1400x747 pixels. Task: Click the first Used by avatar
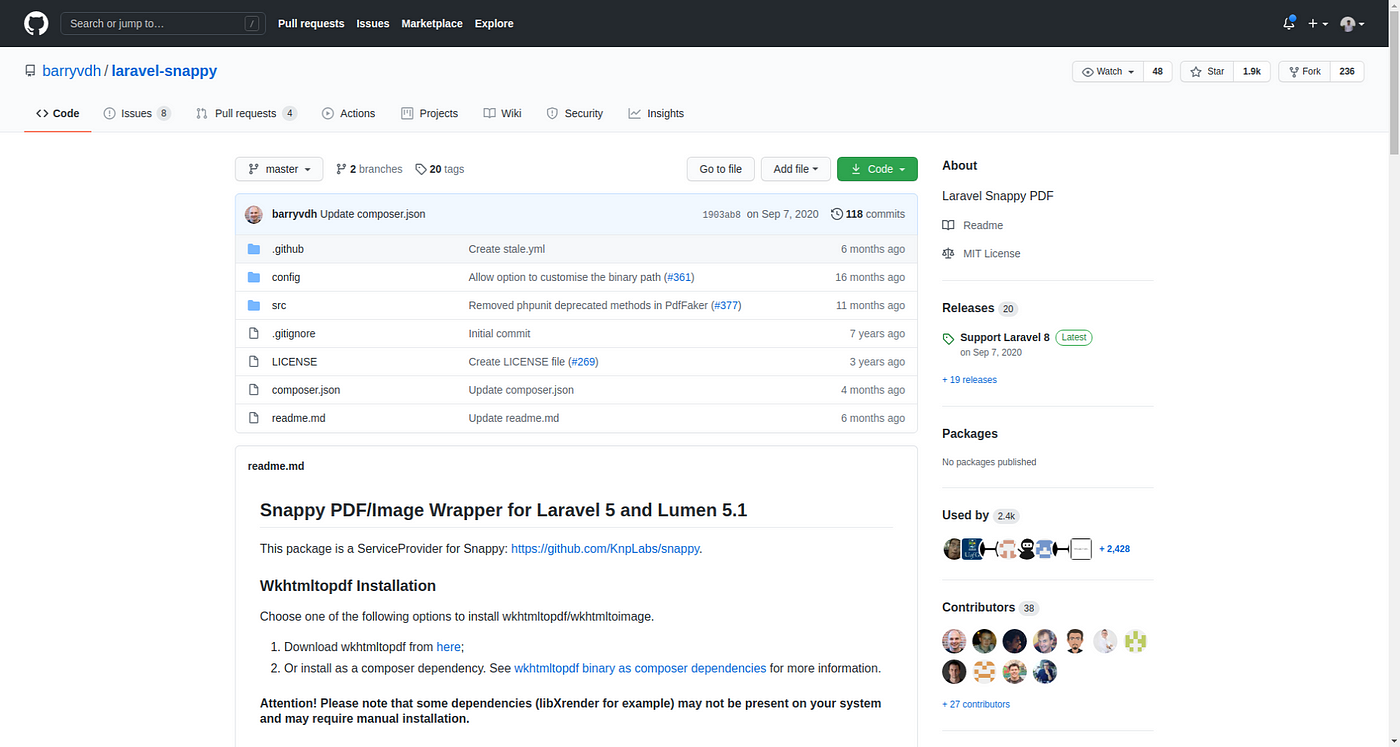tap(952, 548)
